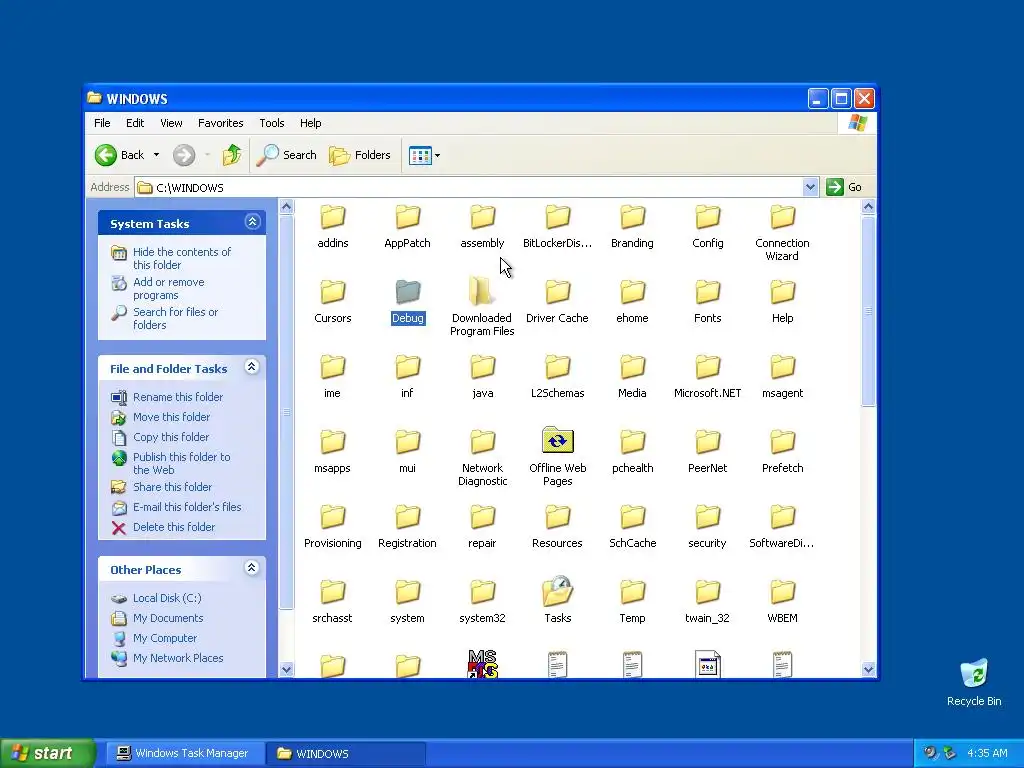Go to My Documents
This screenshot has height=768, width=1024.
click(168, 618)
